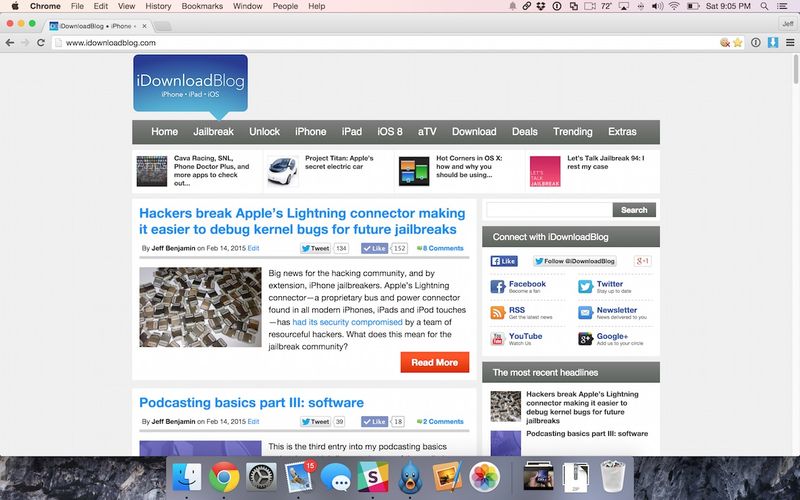Open the Deals nav item
Screen dimensions: 800x500
(524, 132)
